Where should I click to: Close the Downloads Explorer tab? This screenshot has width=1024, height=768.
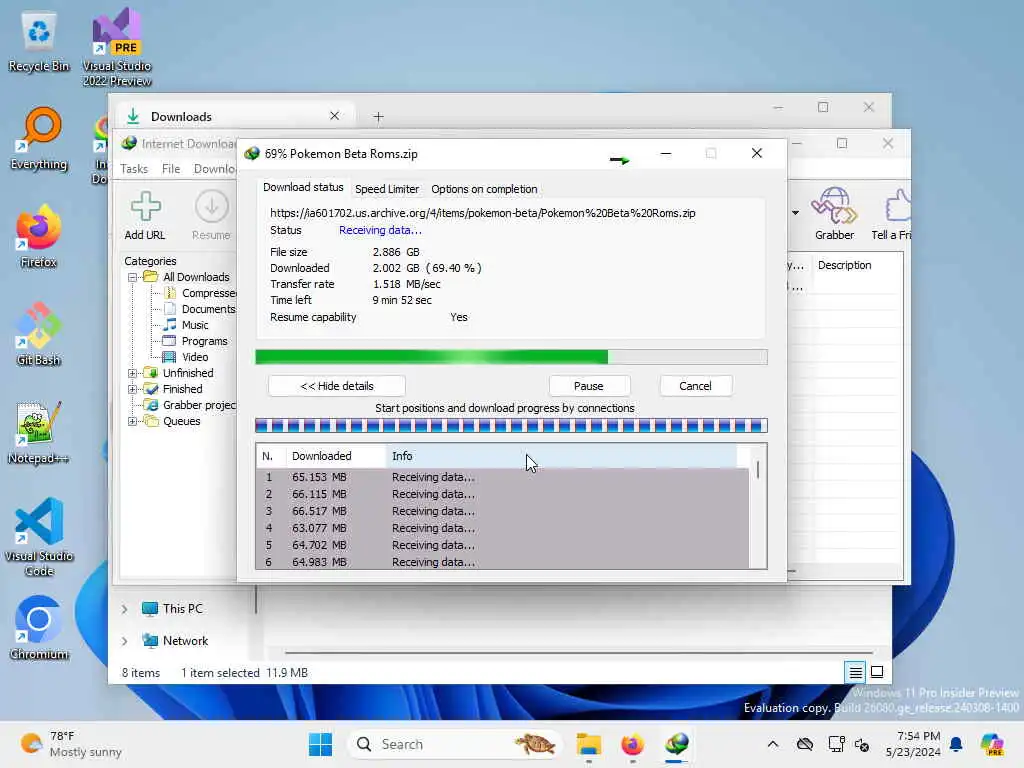334,116
